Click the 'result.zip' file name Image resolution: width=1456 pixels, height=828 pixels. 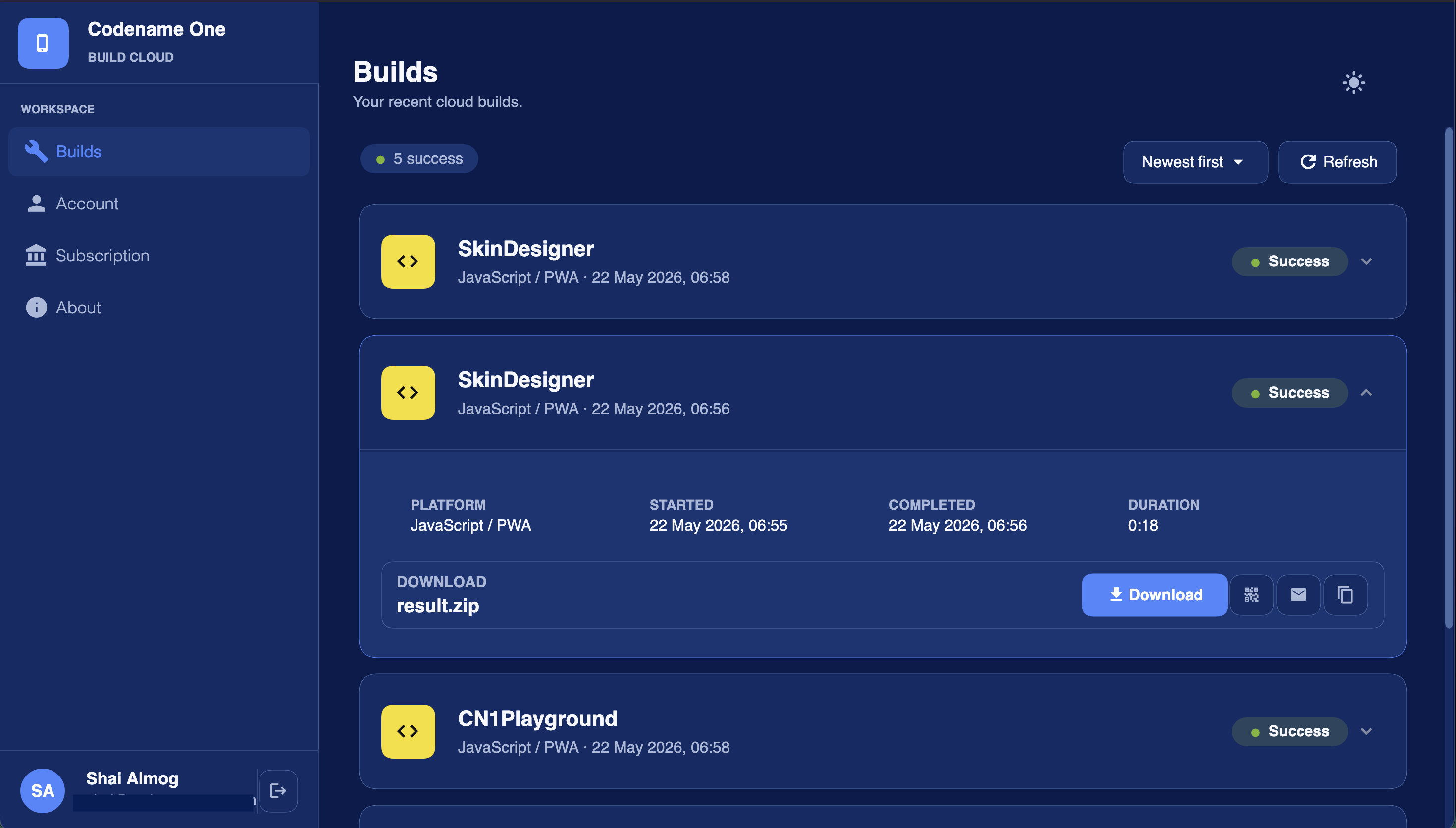point(438,606)
